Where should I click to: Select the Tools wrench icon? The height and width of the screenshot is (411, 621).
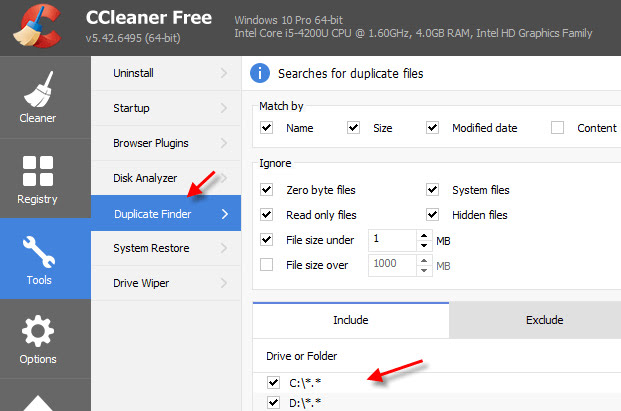coord(39,252)
